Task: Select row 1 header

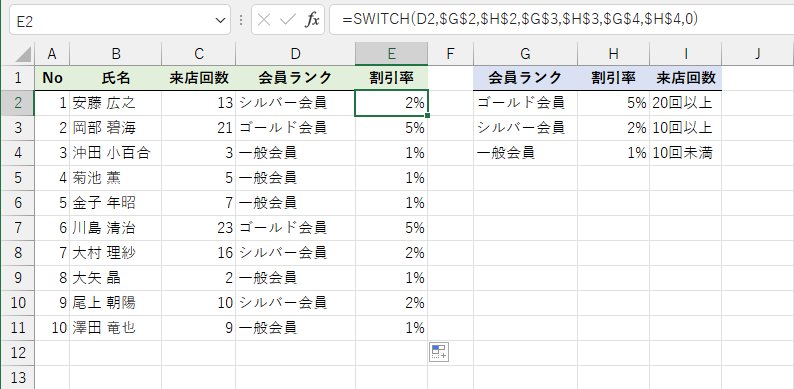Action: [x=18, y=78]
